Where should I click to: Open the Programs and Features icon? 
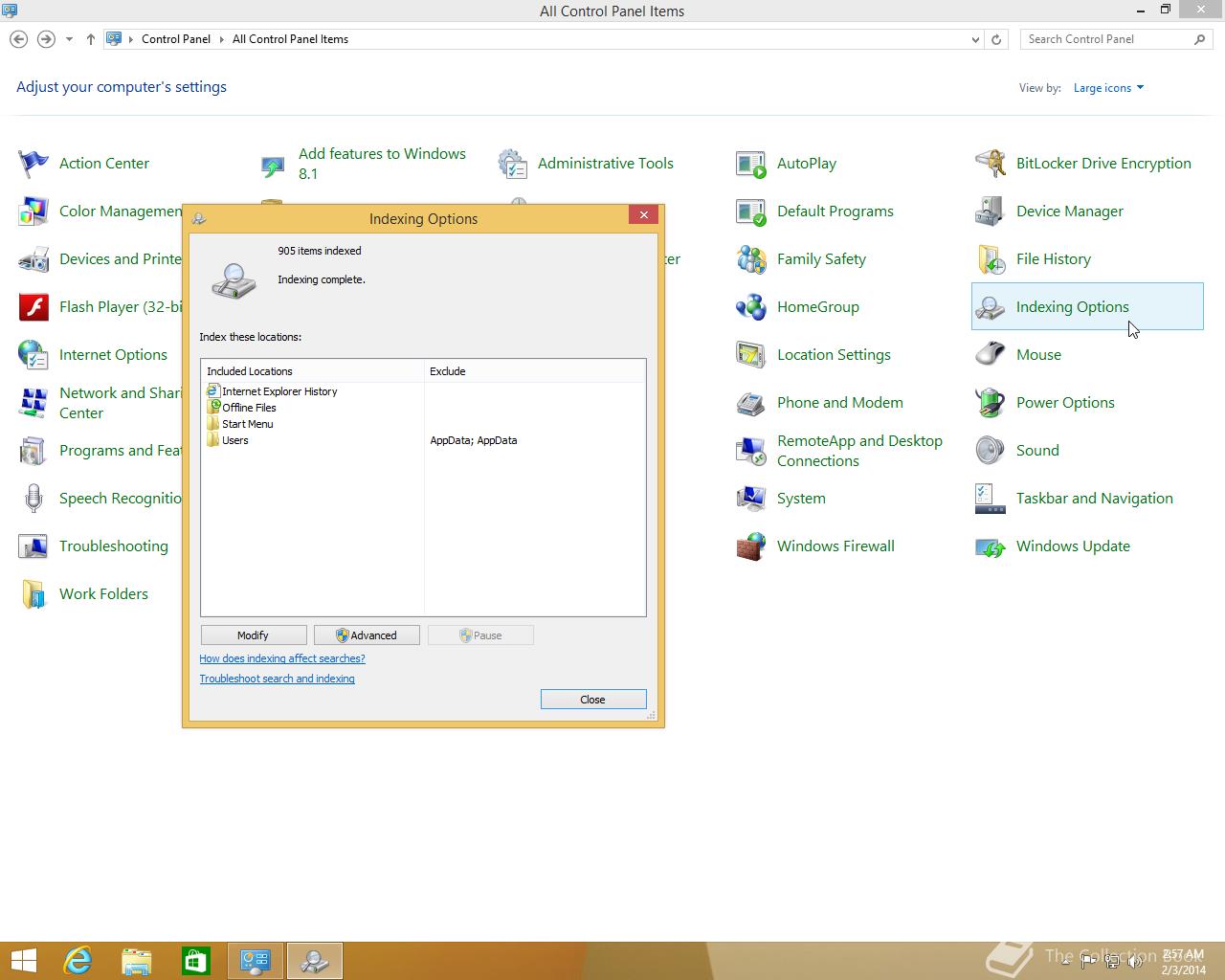(x=33, y=451)
